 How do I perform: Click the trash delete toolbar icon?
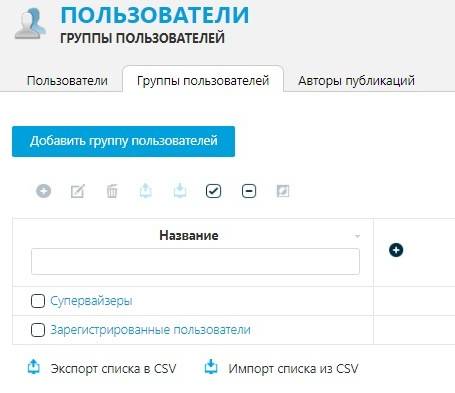click(x=112, y=191)
